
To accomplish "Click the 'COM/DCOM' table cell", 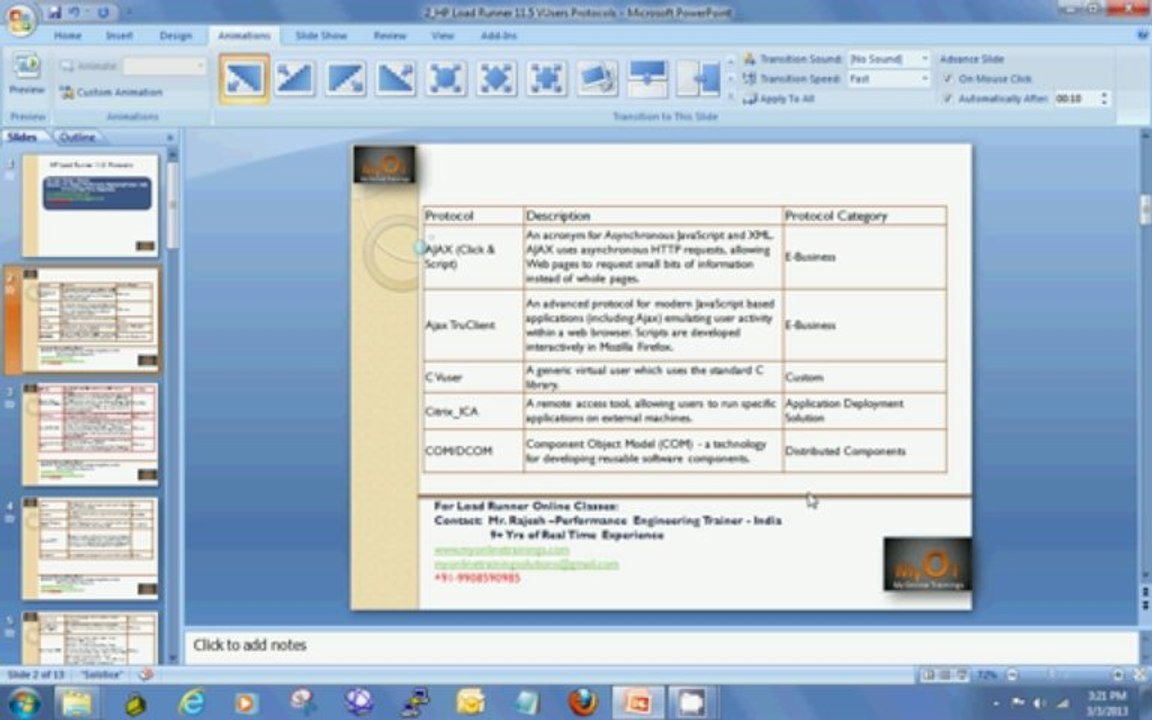I will coord(472,450).
